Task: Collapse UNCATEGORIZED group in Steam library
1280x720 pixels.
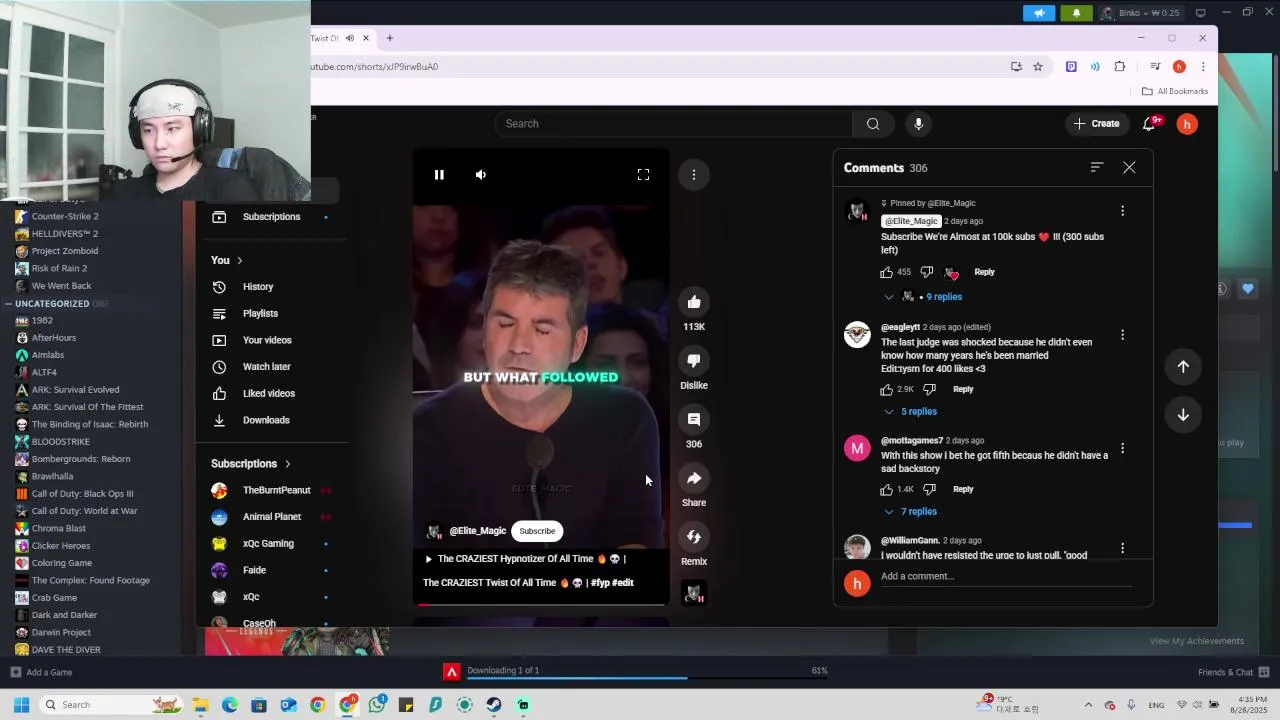Action: coord(8,304)
